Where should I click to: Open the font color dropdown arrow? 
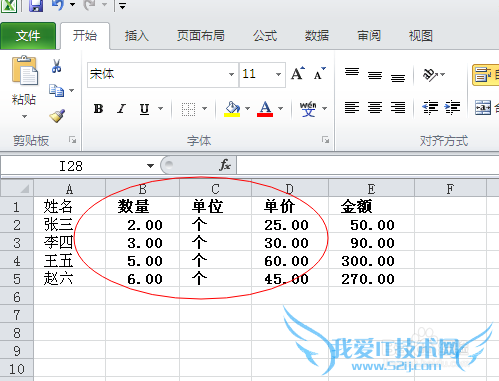(x=281, y=109)
